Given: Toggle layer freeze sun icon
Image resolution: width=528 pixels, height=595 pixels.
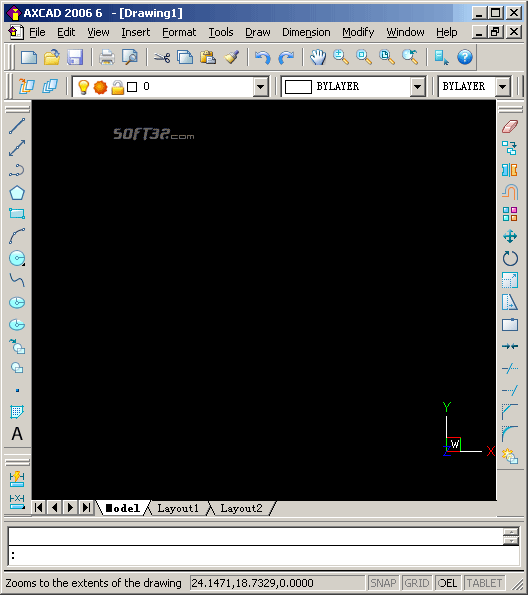Looking at the screenshot, I should coord(101,87).
